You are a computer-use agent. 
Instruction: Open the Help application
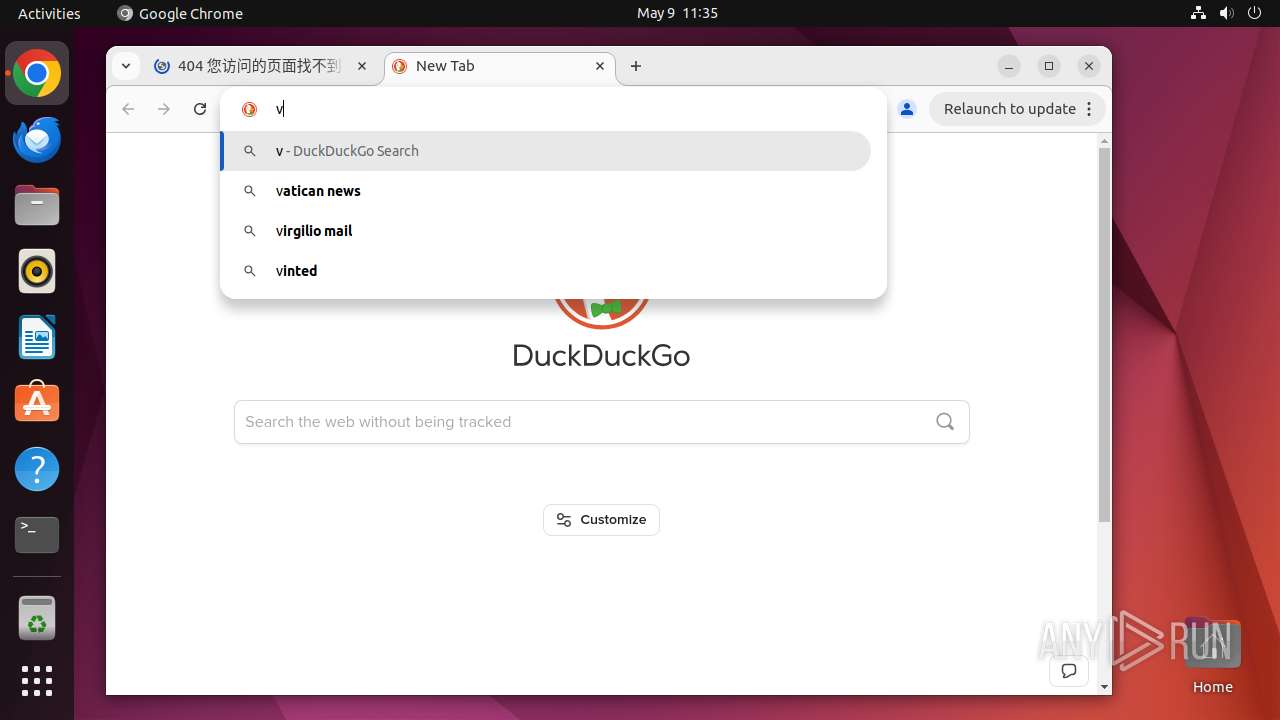point(37,469)
